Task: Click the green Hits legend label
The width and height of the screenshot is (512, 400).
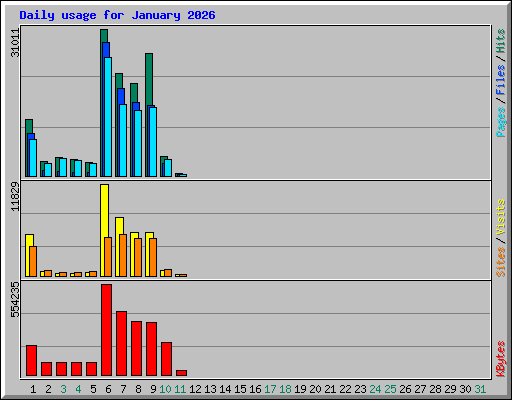Action: pyautogui.click(x=501, y=41)
